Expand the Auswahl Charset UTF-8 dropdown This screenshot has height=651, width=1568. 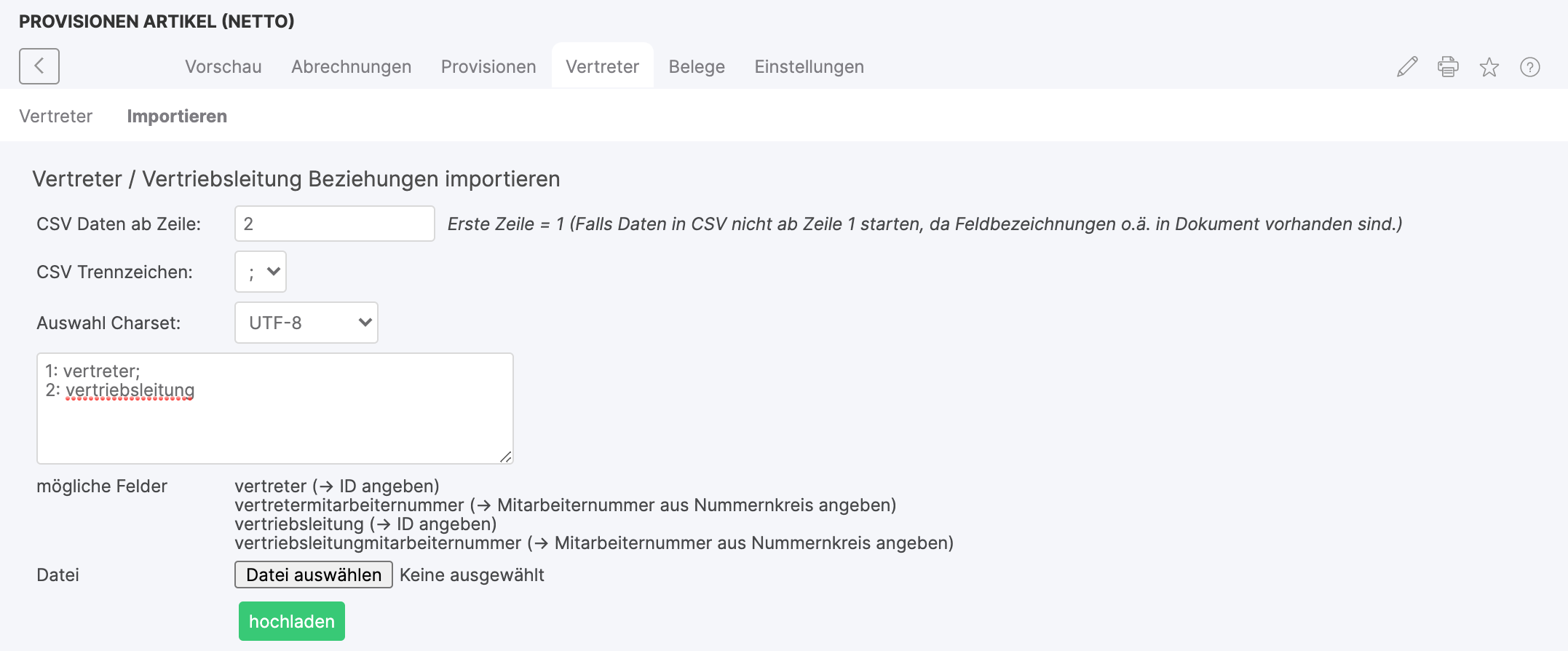[306, 323]
